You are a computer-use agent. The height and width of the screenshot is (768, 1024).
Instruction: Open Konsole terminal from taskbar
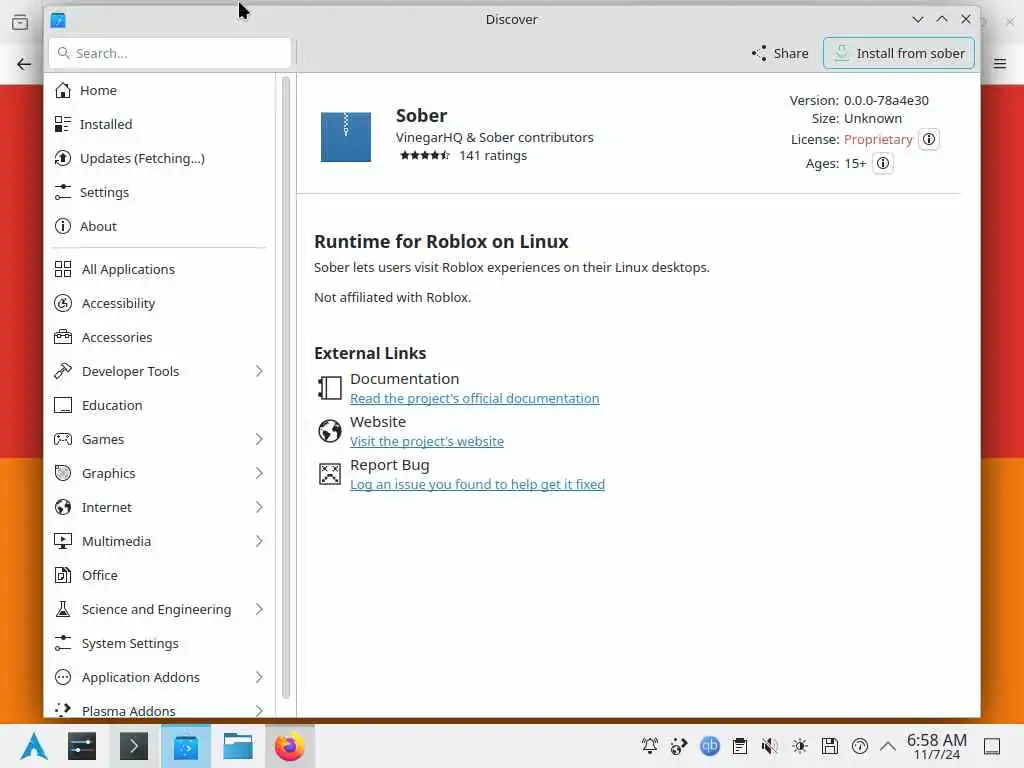133,746
